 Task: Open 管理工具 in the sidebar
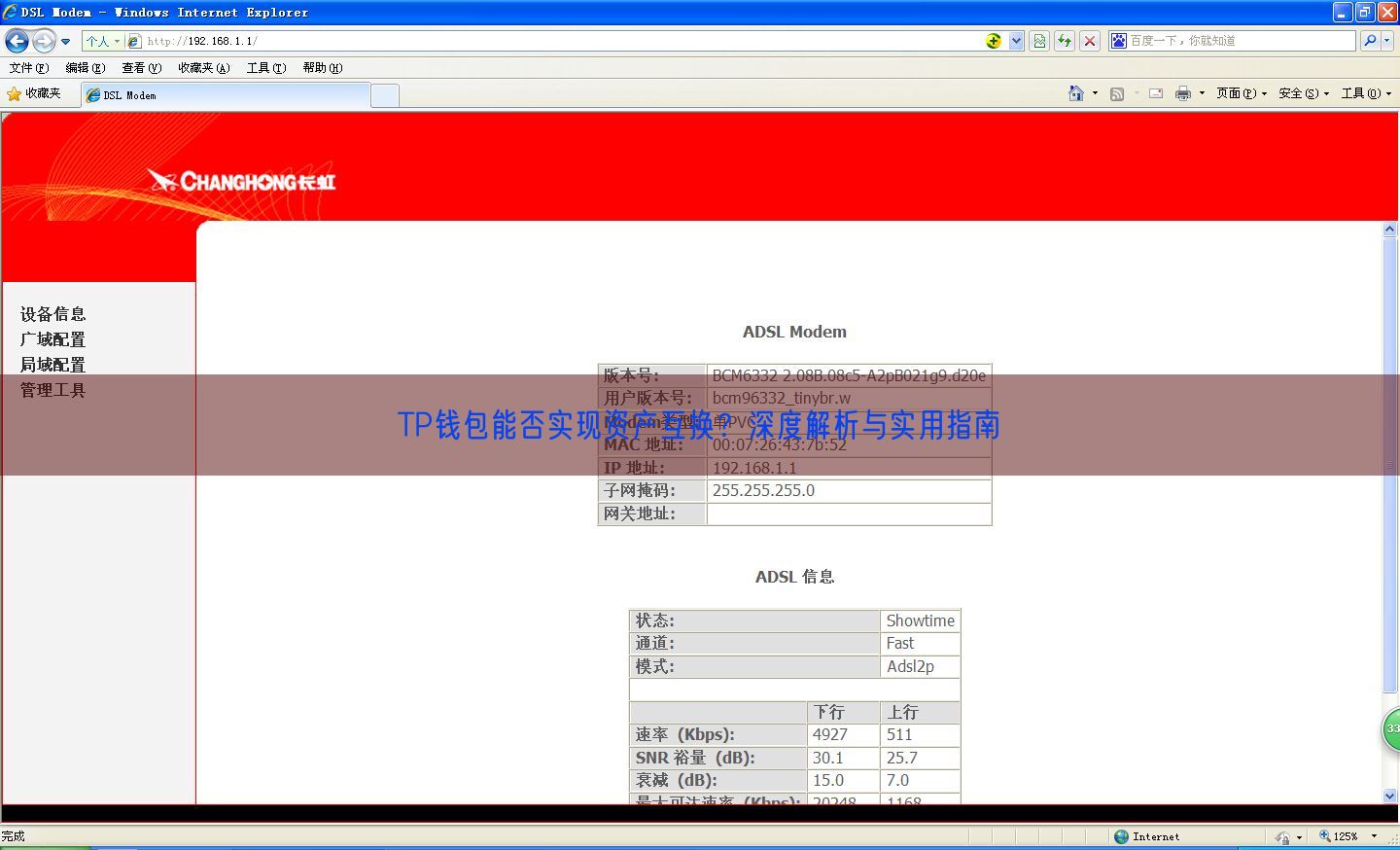pos(52,390)
